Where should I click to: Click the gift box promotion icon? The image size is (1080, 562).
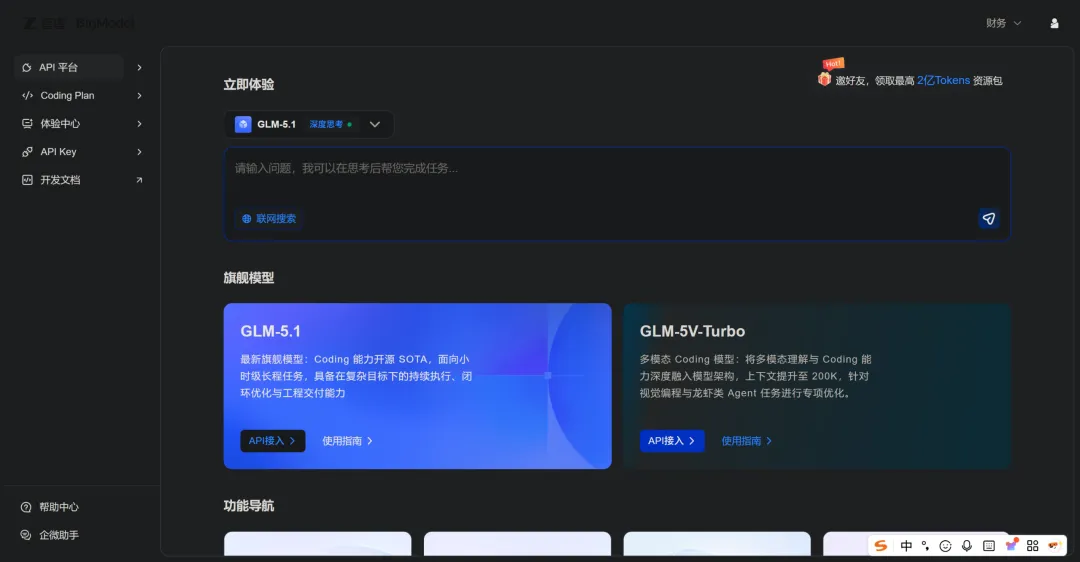(x=824, y=79)
